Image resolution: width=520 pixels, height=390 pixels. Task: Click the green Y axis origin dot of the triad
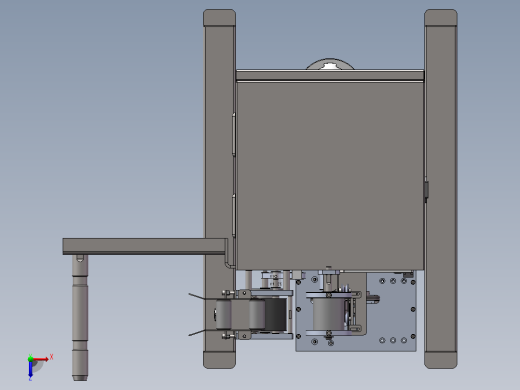[30, 359]
